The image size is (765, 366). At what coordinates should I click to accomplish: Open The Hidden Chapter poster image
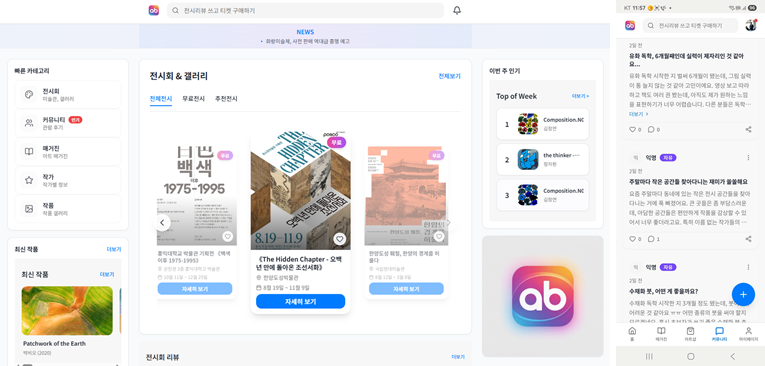click(301, 191)
